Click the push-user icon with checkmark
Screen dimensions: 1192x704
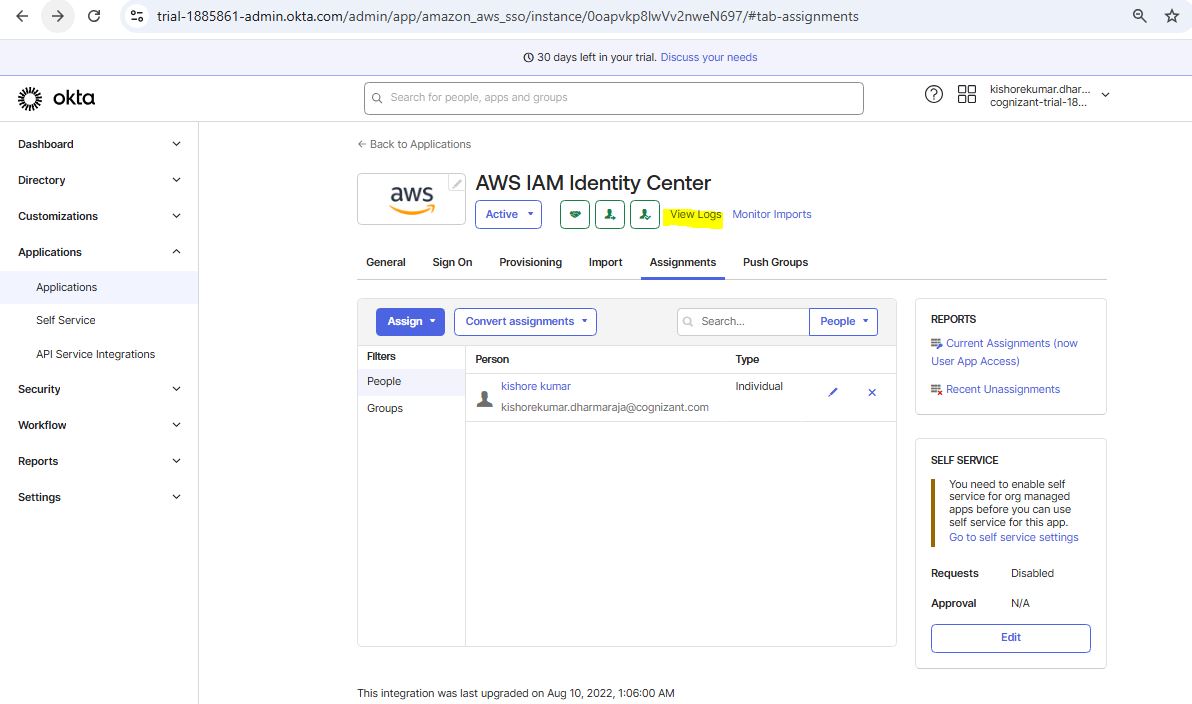pyautogui.click(x=645, y=214)
